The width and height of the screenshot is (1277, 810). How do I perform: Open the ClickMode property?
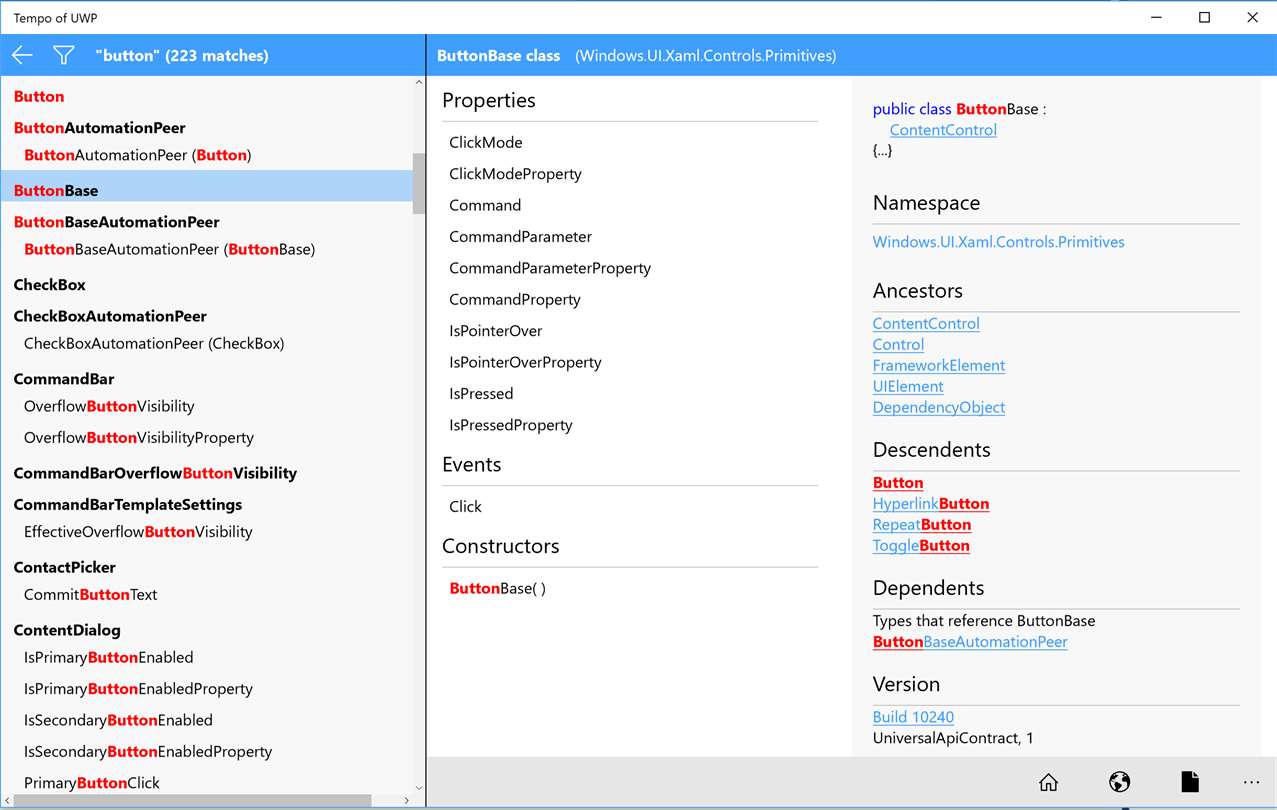tap(486, 143)
